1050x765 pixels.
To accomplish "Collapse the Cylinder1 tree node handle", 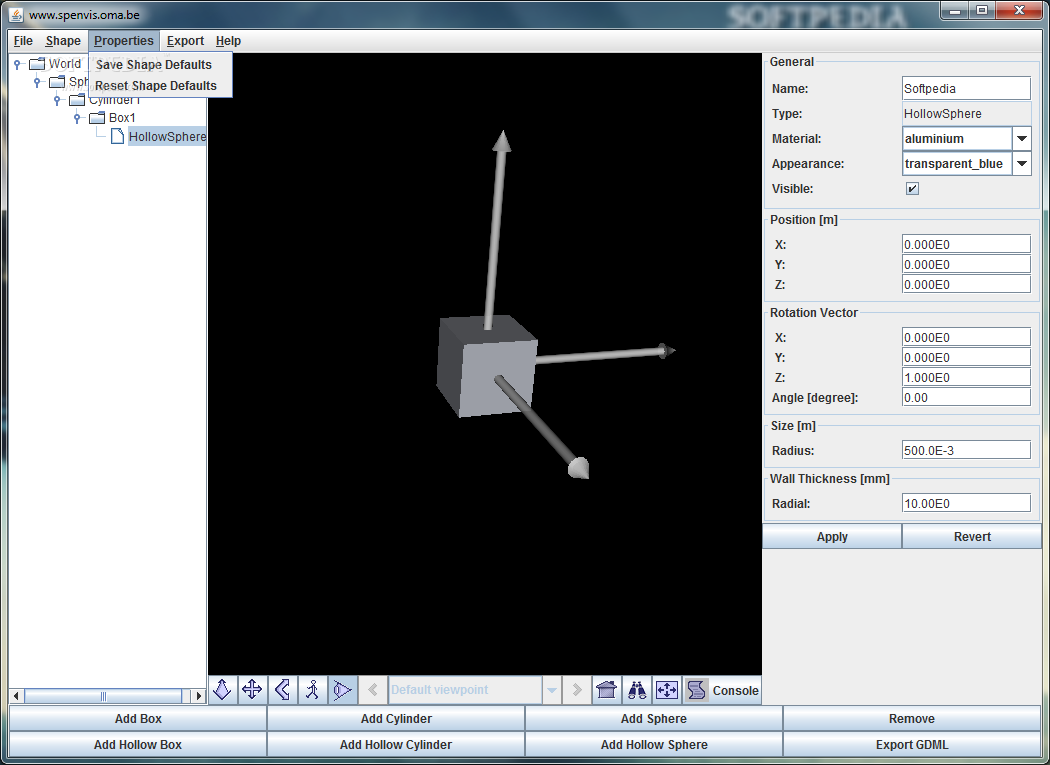I will coord(58,100).
